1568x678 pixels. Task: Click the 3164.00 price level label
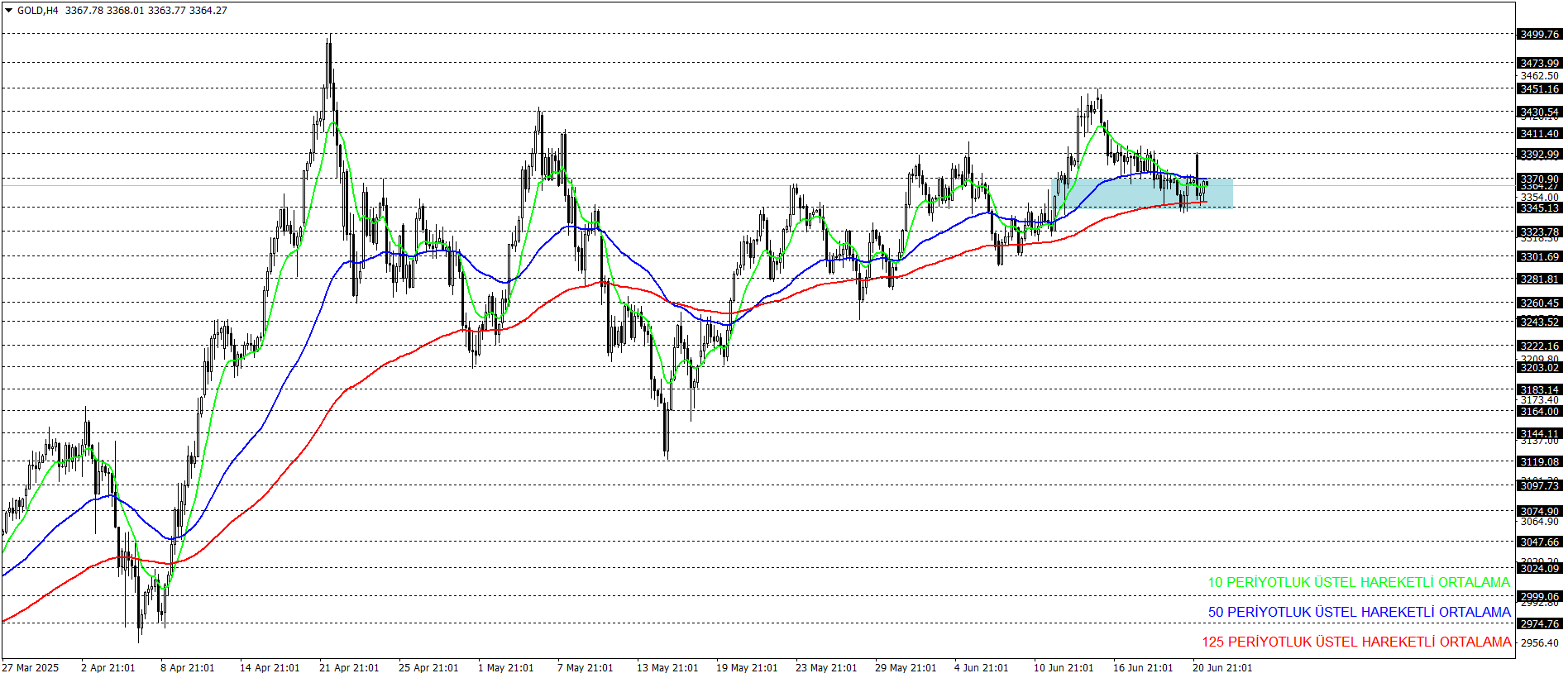click(x=1540, y=411)
